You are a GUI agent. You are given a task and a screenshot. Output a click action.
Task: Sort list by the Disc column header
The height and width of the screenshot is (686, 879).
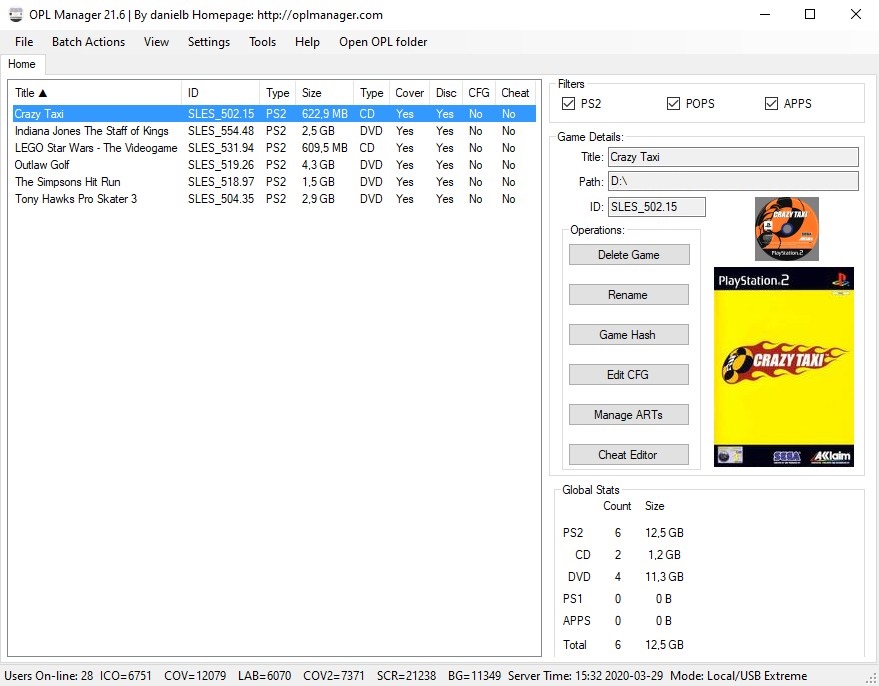[x=446, y=93]
